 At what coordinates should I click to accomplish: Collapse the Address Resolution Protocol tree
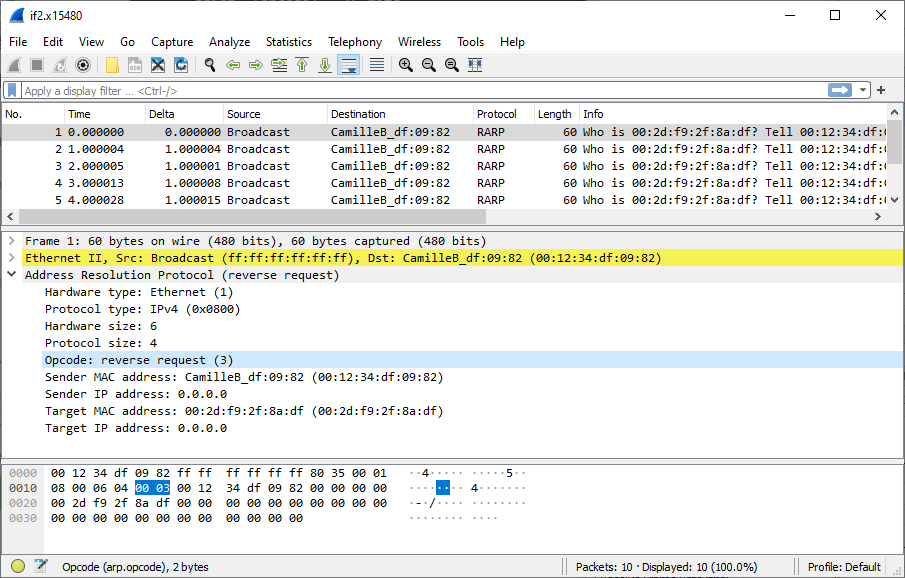pos(11,274)
